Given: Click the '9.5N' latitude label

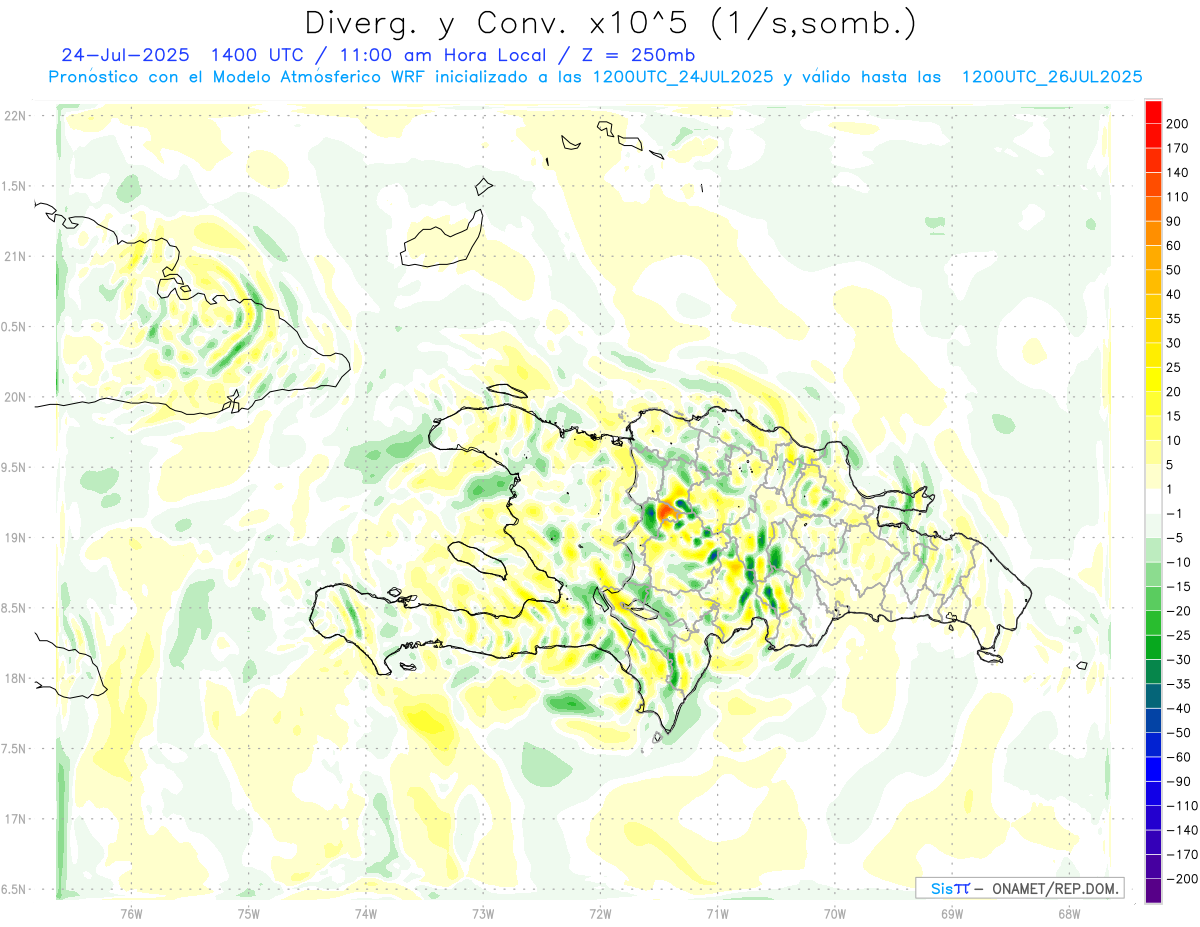Looking at the screenshot, I should click(14, 467).
